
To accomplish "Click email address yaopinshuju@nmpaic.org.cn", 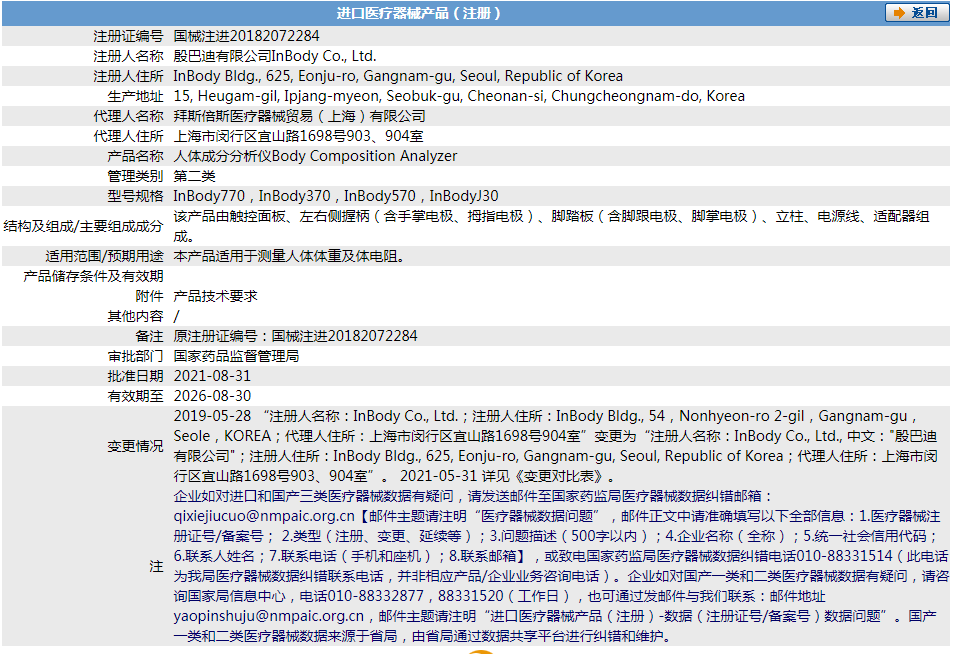I will point(268,617).
